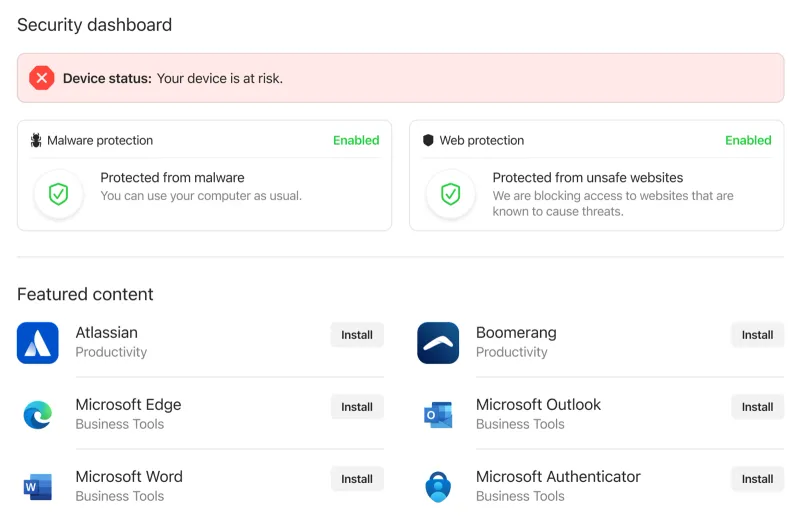The width and height of the screenshot is (800, 520).
Task: Install Boomerang
Action: click(757, 335)
